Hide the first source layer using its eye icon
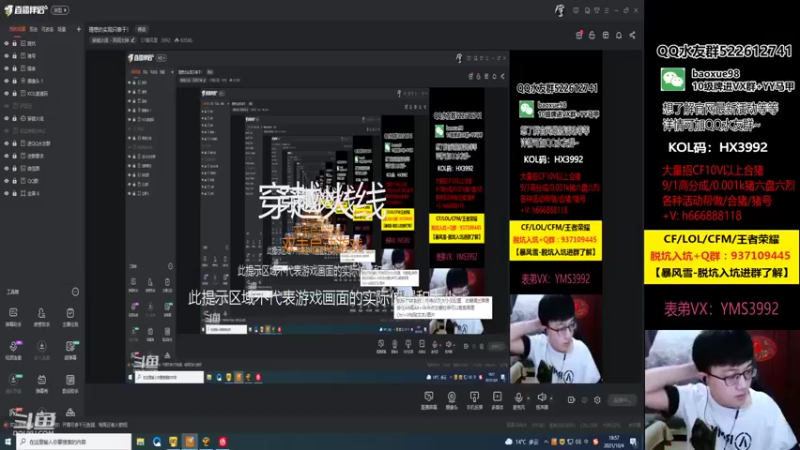 pos(7,43)
